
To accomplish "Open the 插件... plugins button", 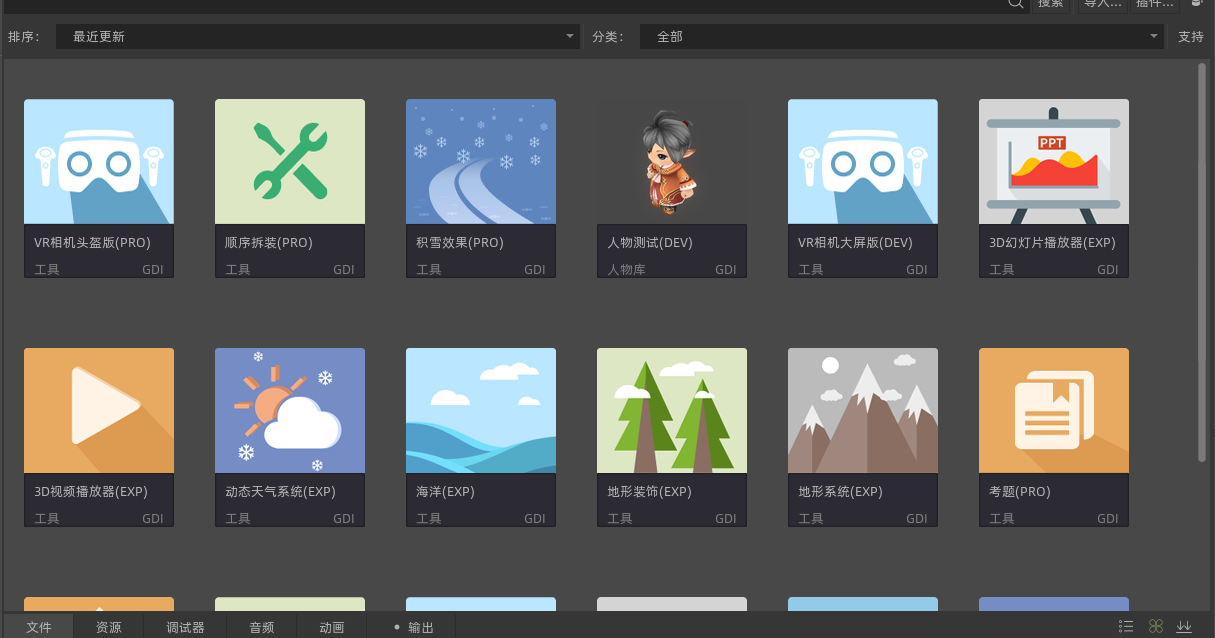I will [1155, 4].
